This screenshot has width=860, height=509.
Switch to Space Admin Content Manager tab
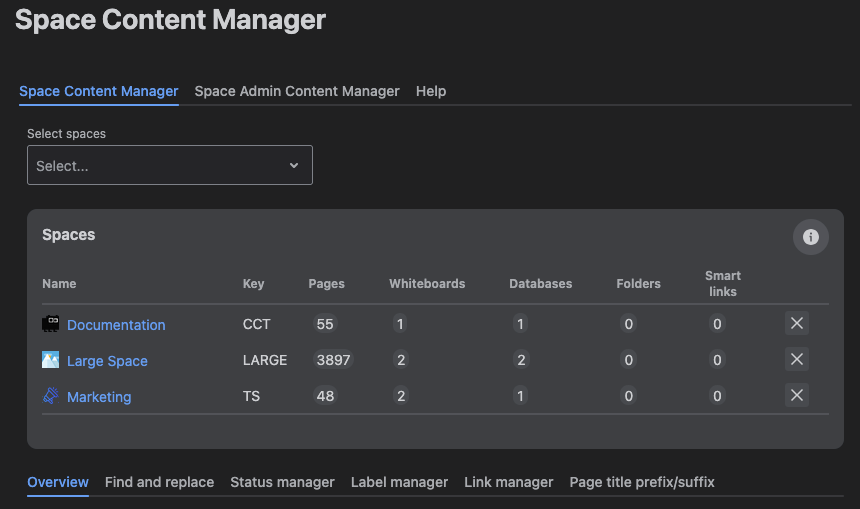click(x=297, y=91)
